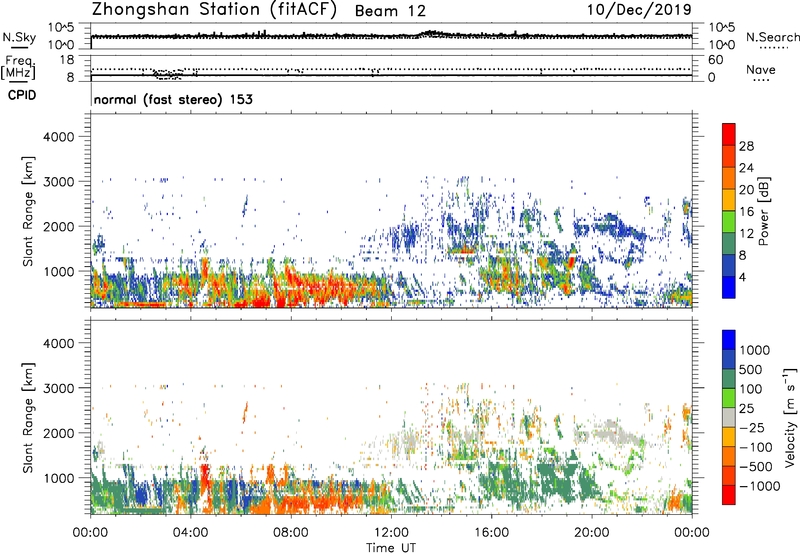Click the 'Velocity [m s-1]' colorbar title
This screenshot has width=800, height=554.
[x=790, y=417]
